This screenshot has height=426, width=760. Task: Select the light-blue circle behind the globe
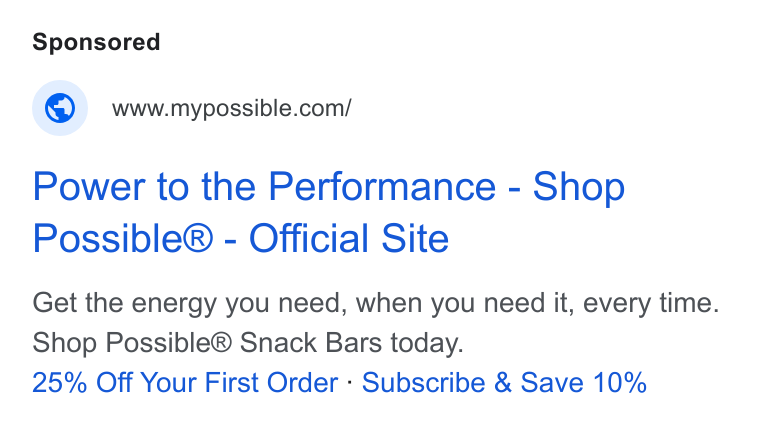(x=60, y=108)
